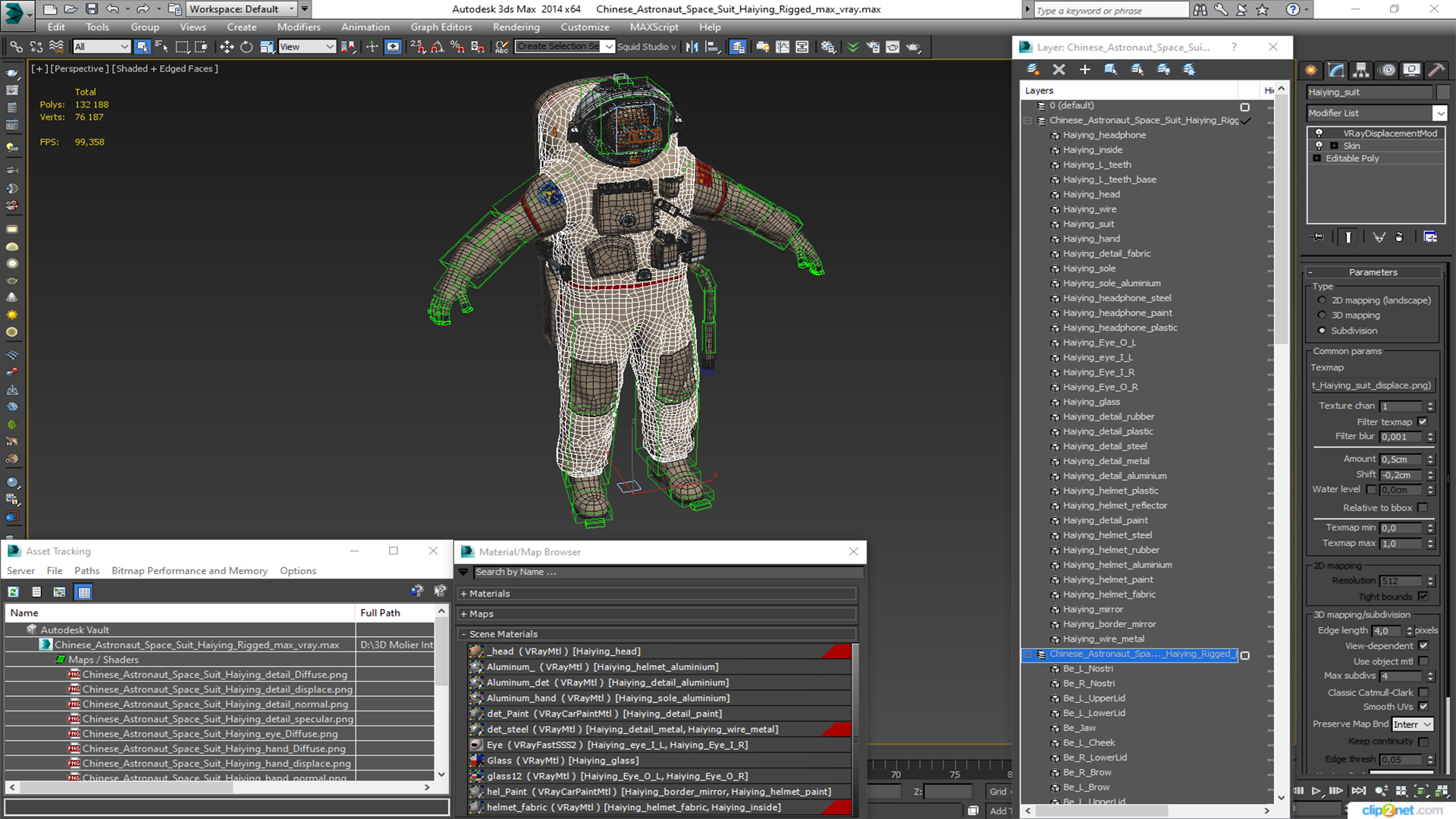Expand the Materials group in Material Browser
This screenshot has width=1456, height=819.
pos(463,594)
